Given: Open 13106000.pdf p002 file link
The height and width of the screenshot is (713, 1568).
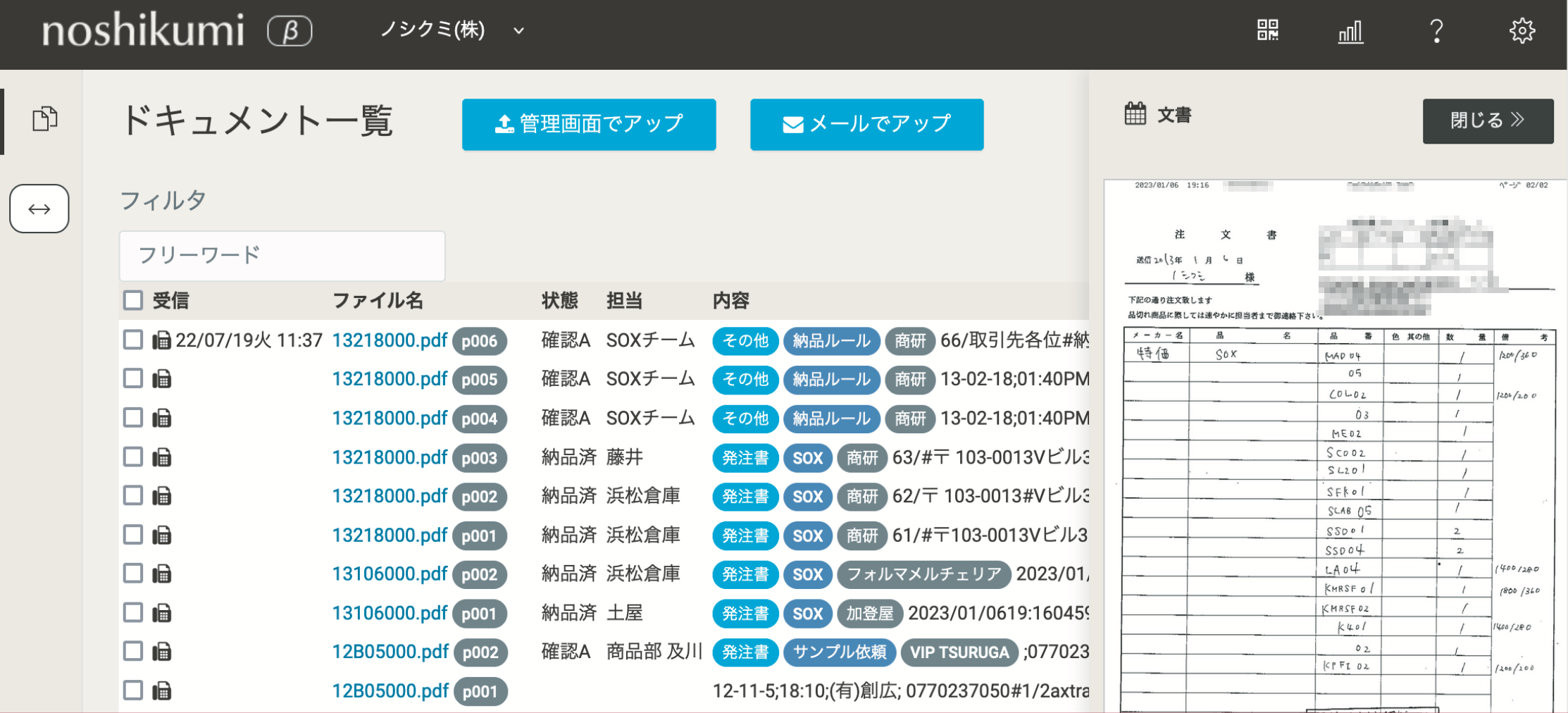Looking at the screenshot, I should [390, 574].
